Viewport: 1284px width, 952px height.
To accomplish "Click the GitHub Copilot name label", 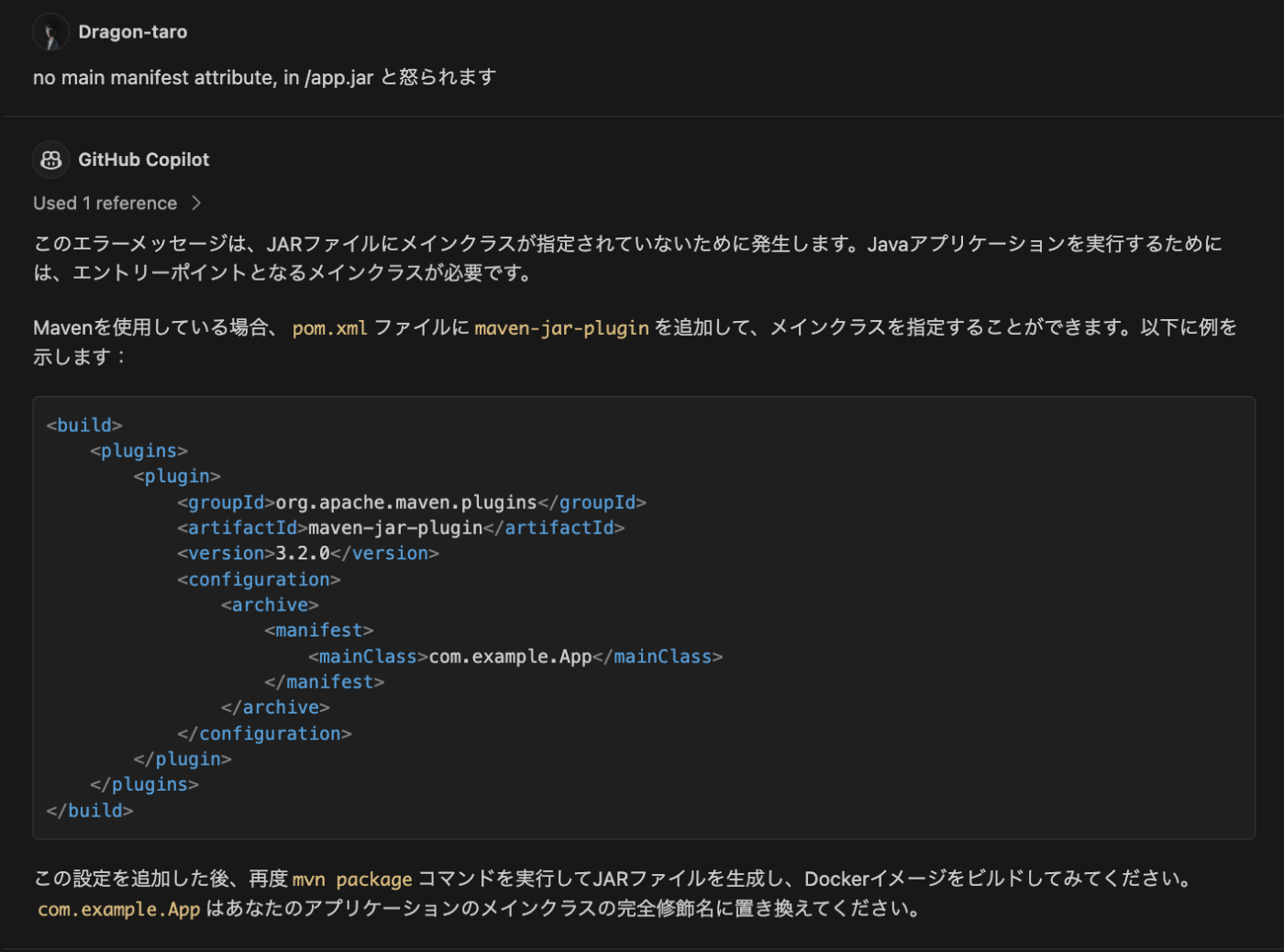I will click(144, 160).
